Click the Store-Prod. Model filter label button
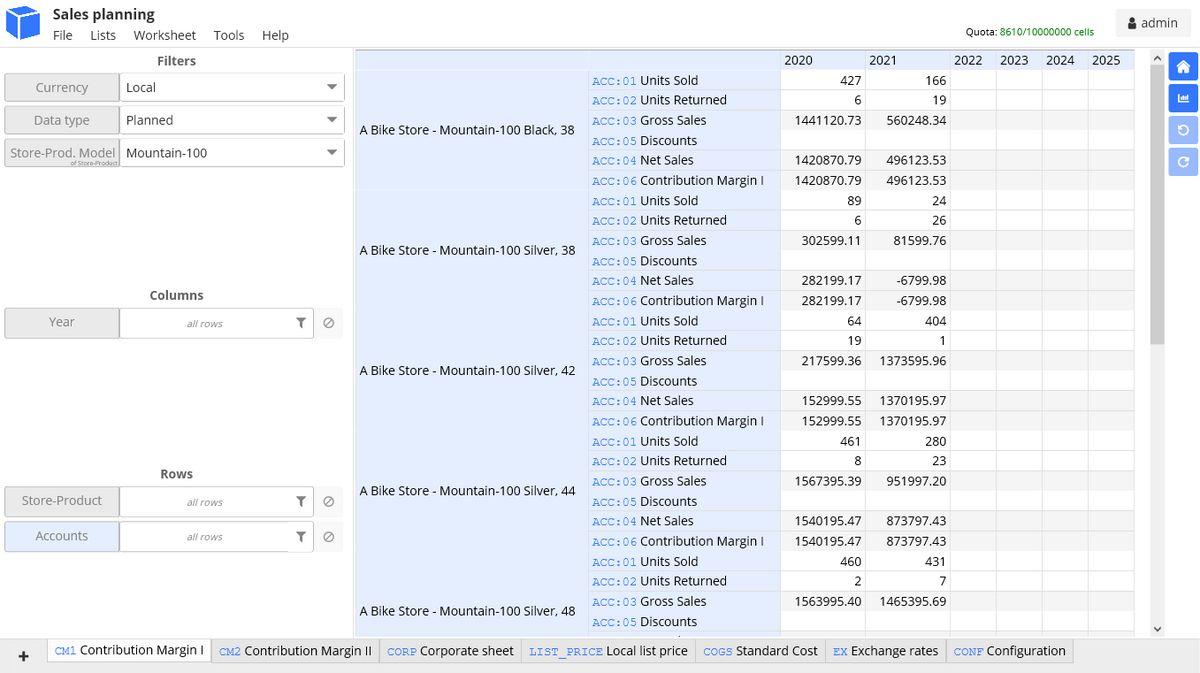 click(62, 153)
